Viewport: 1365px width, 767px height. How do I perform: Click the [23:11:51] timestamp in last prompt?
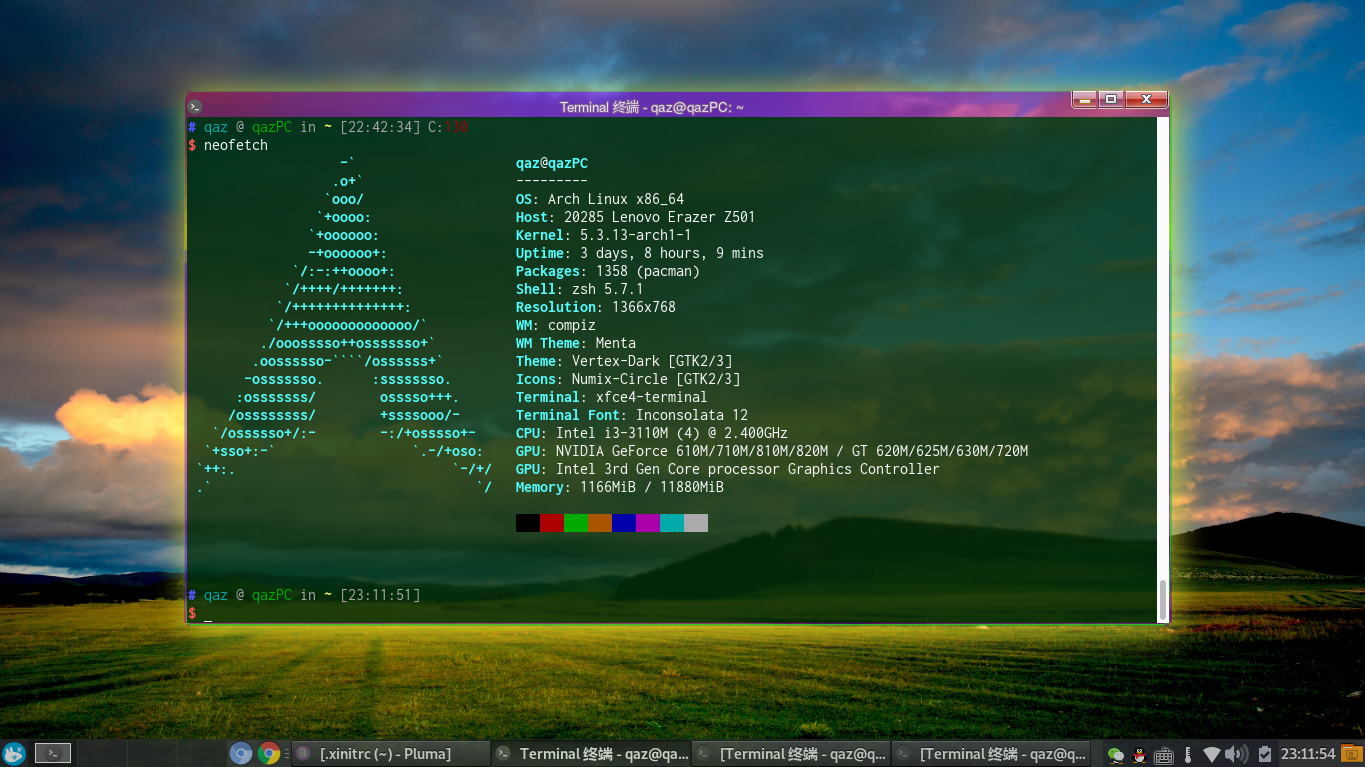pyautogui.click(x=380, y=595)
